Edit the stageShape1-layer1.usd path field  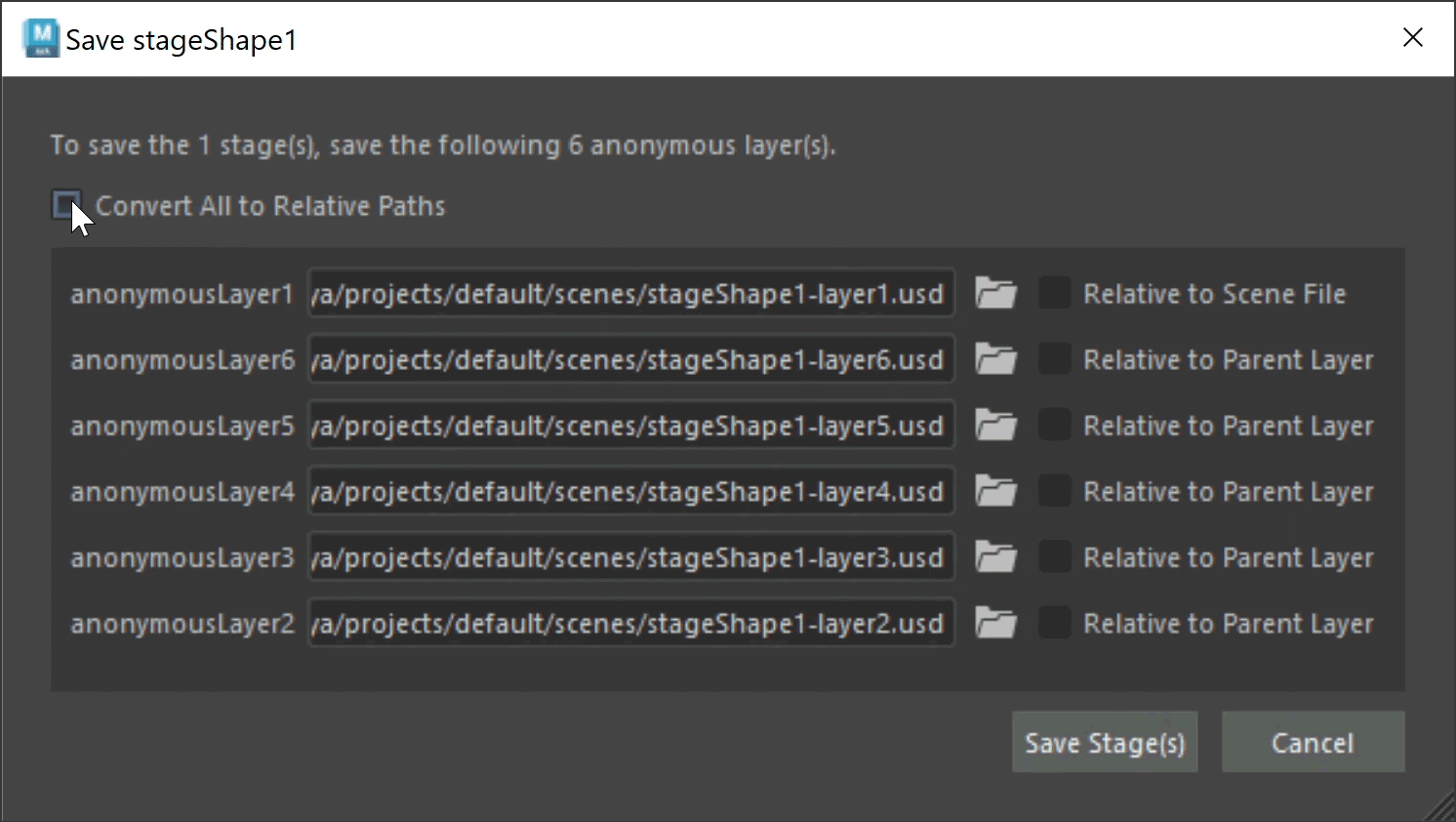630,294
